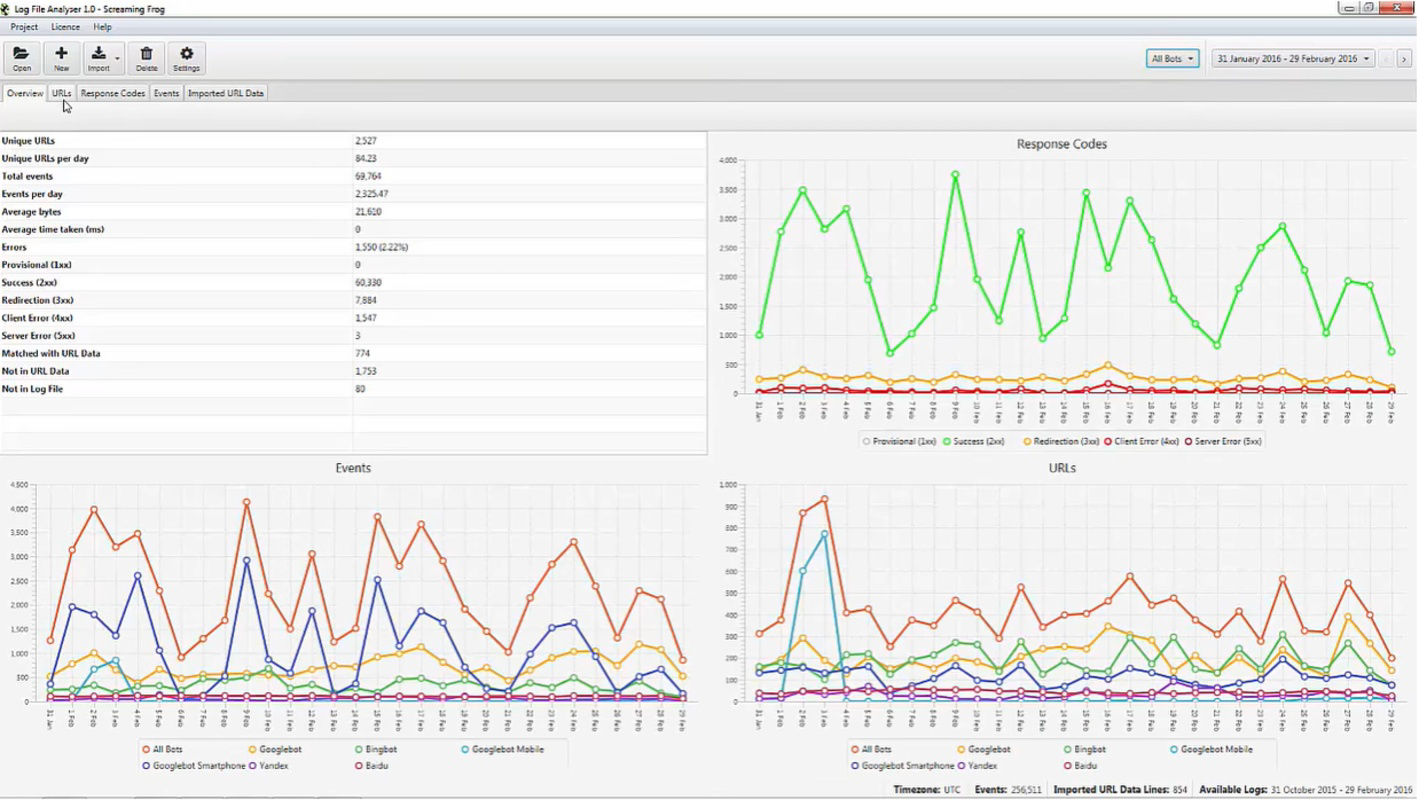Select the Total events row
The height and width of the screenshot is (800, 1419).
tap(353, 176)
